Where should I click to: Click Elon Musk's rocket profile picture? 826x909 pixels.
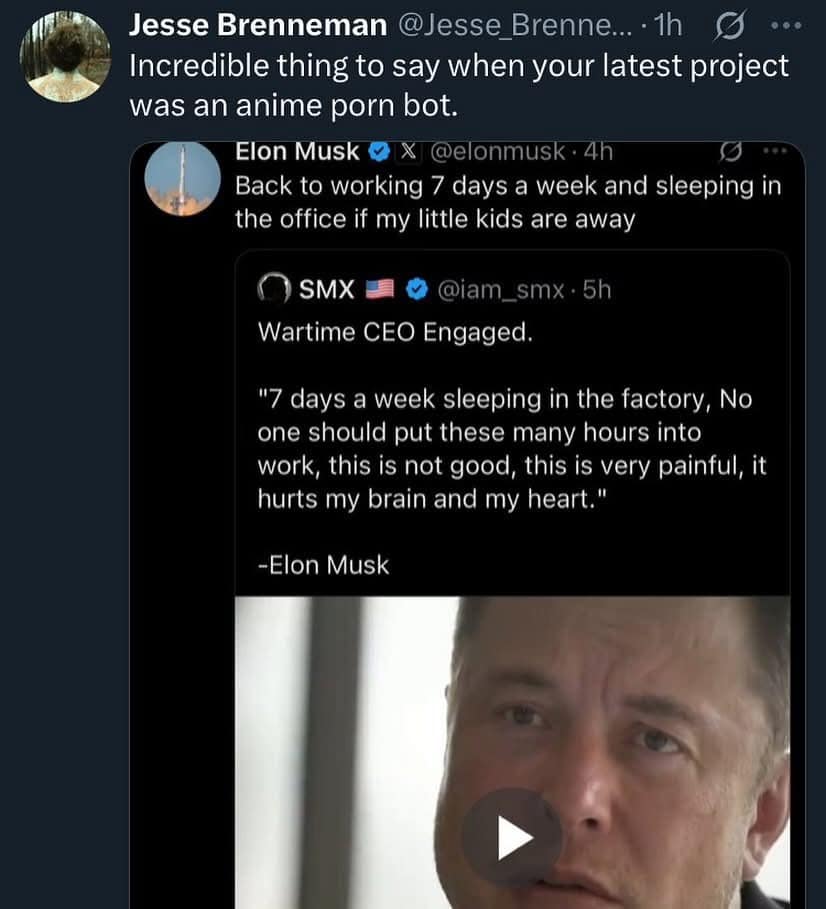182,177
